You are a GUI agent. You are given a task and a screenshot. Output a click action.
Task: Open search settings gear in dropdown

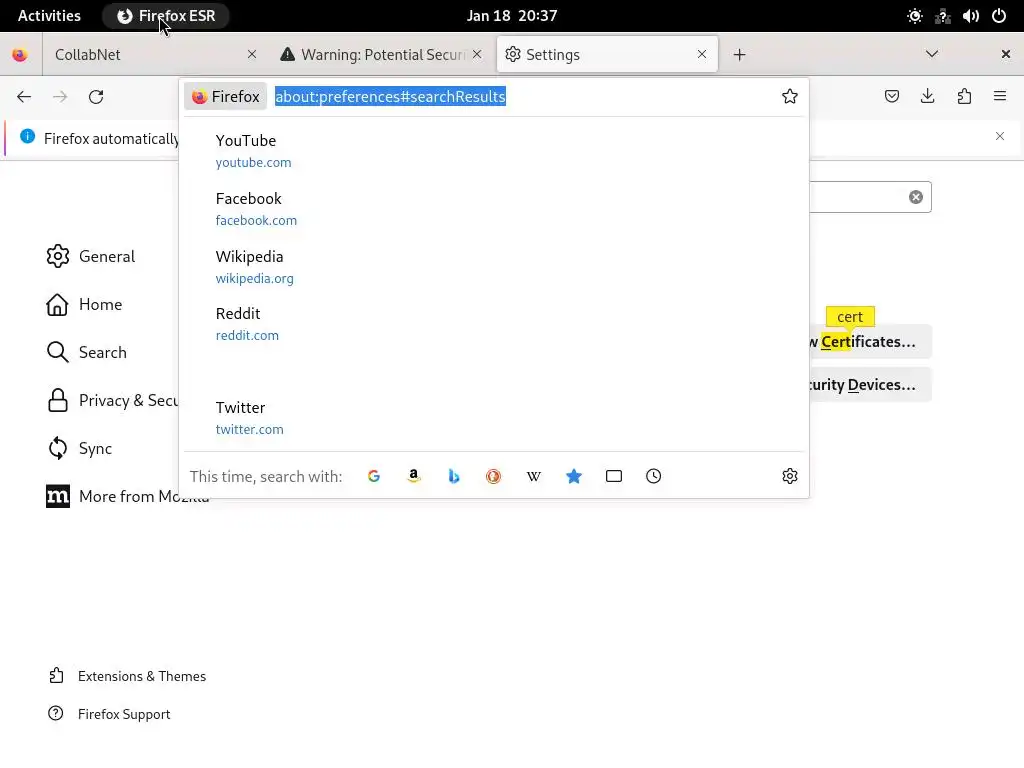pos(790,476)
